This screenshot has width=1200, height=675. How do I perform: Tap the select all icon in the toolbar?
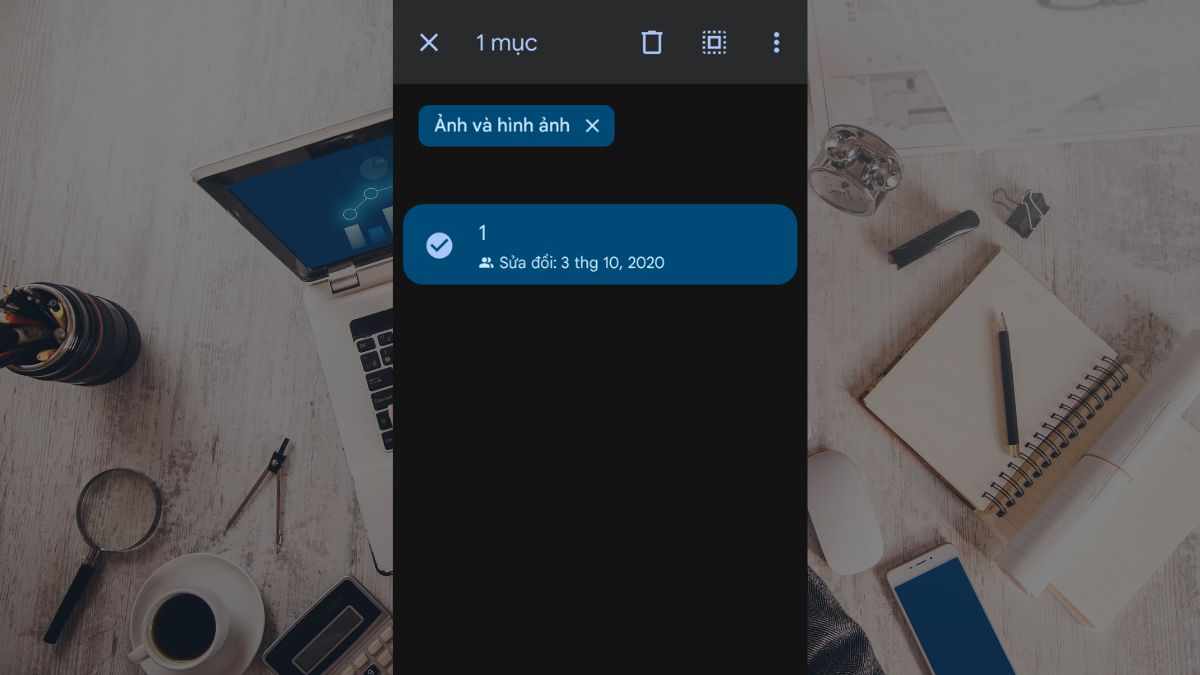click(714, 42)
